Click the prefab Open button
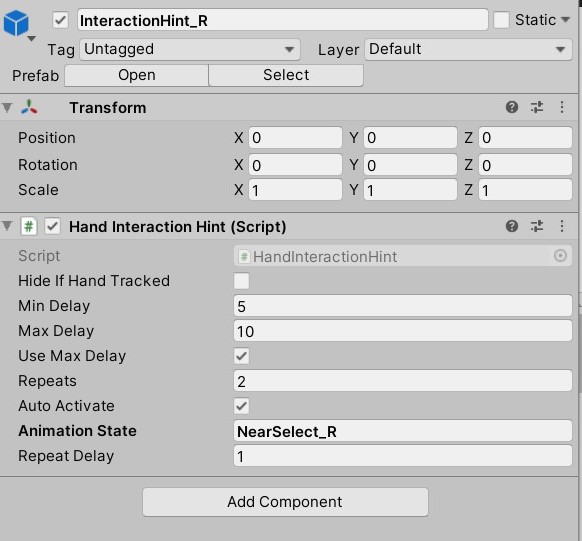This screenshot has height=541, width=582. 137,75
